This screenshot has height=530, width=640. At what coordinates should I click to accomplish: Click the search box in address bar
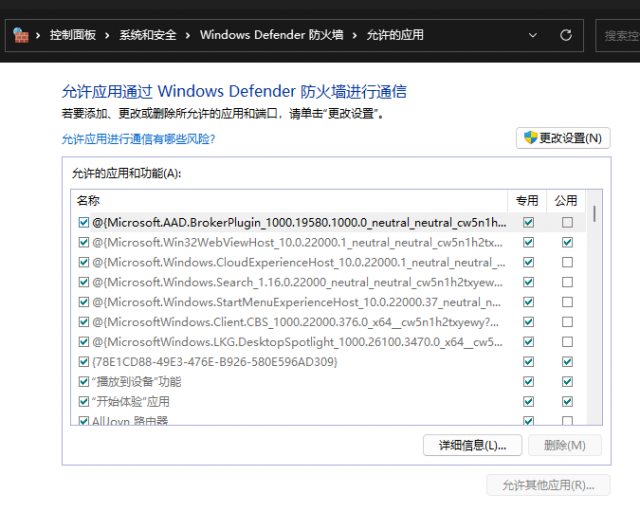click(x=620, y=35)
